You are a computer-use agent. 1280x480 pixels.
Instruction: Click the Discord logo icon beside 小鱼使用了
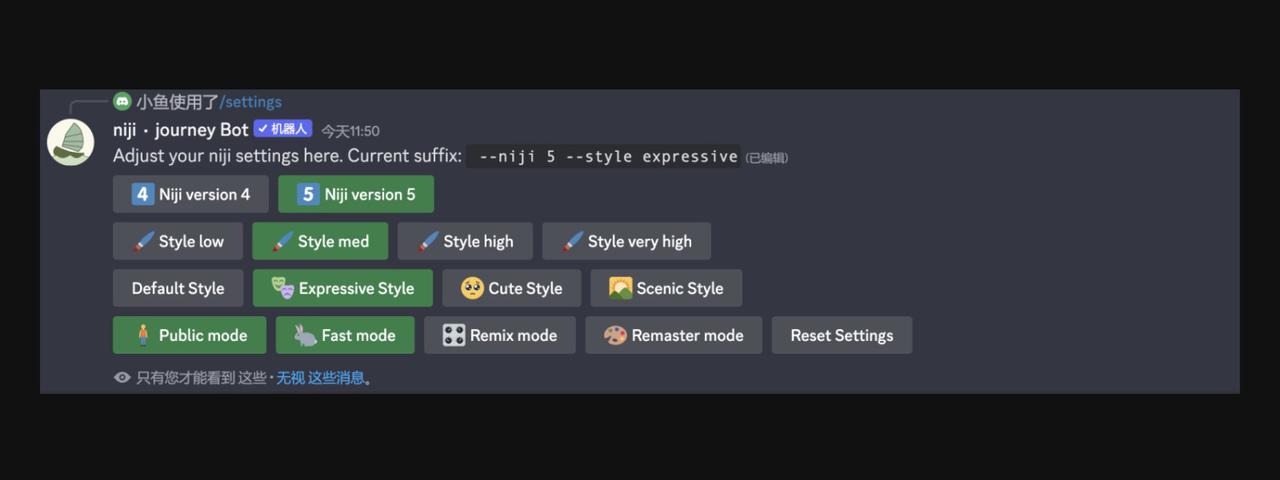pos(122,101)
